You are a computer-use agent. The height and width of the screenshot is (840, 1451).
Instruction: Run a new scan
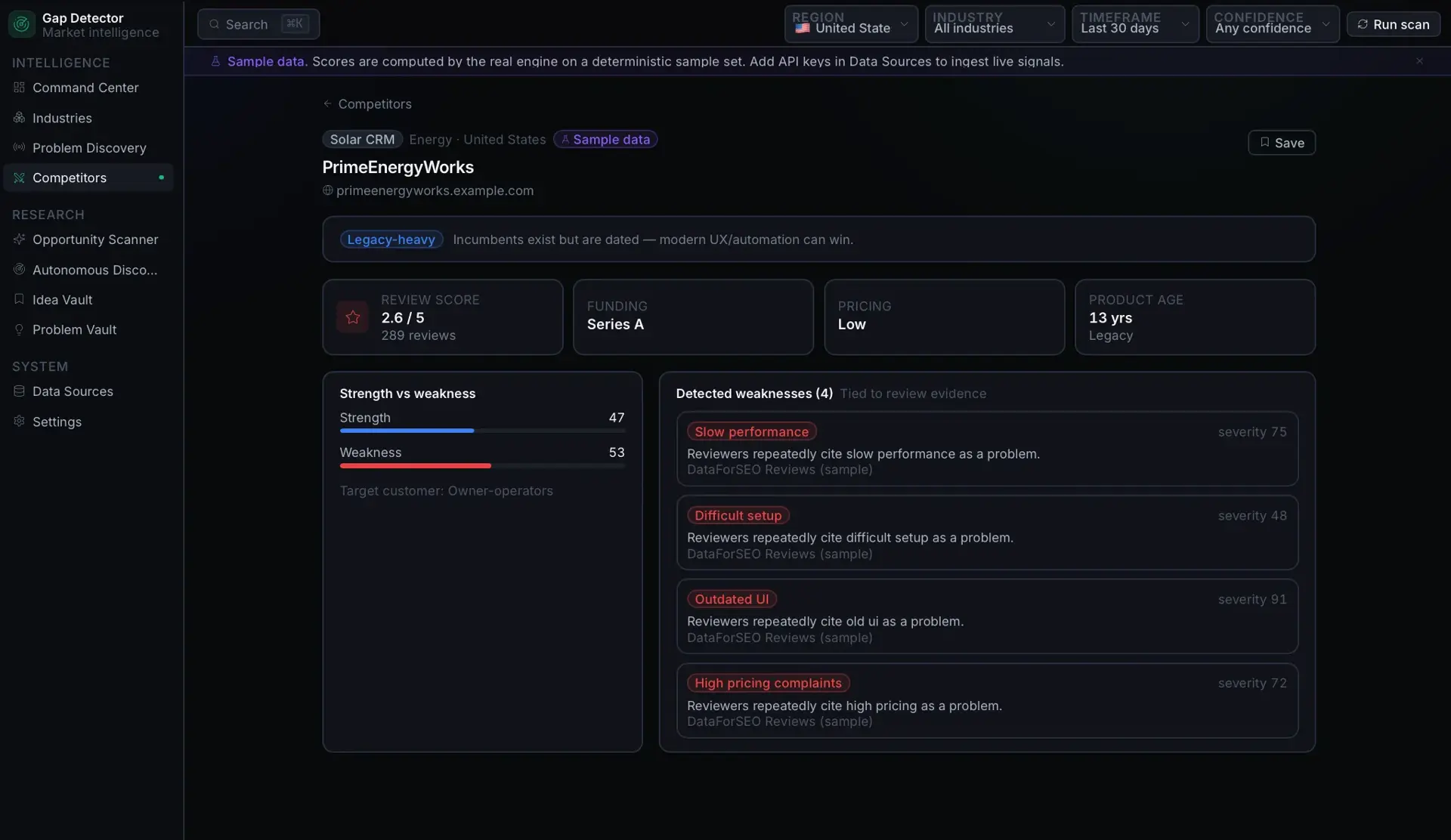click(x=1393, y=24)
